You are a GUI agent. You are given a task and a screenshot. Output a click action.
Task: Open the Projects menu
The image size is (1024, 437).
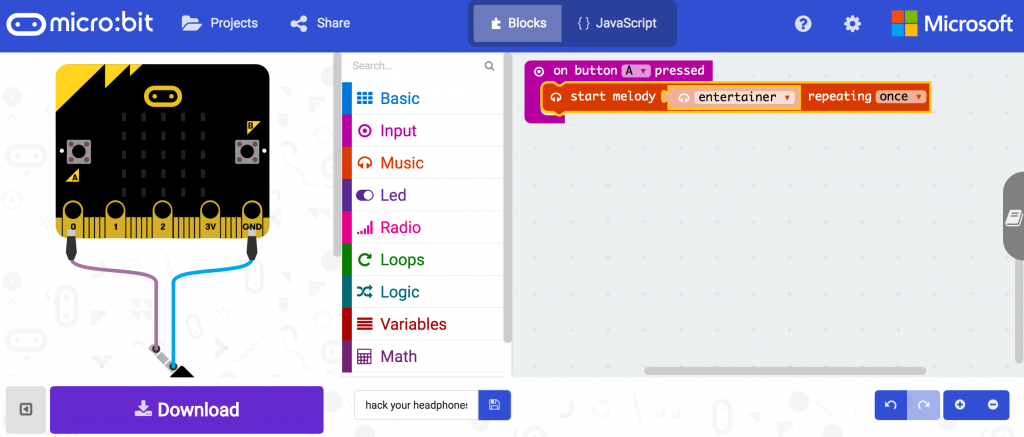pyautogui.click(x=220, y=23)
